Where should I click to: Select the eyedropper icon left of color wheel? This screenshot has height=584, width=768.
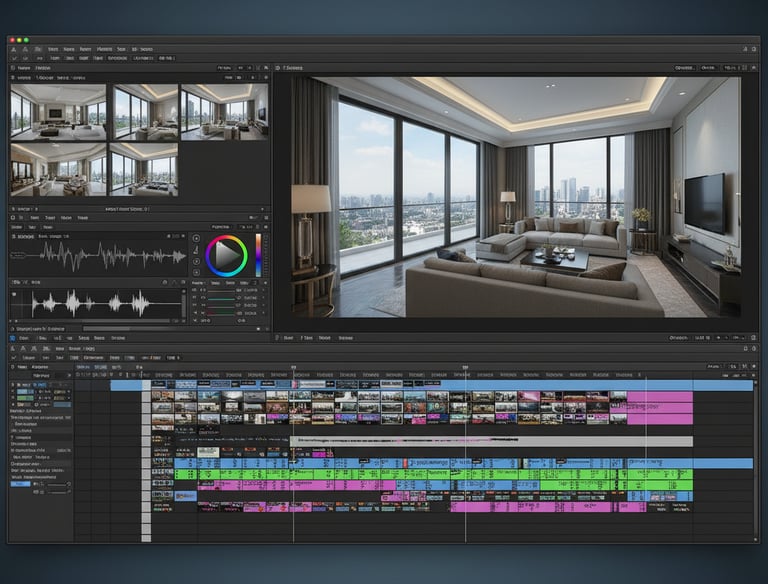196,250
